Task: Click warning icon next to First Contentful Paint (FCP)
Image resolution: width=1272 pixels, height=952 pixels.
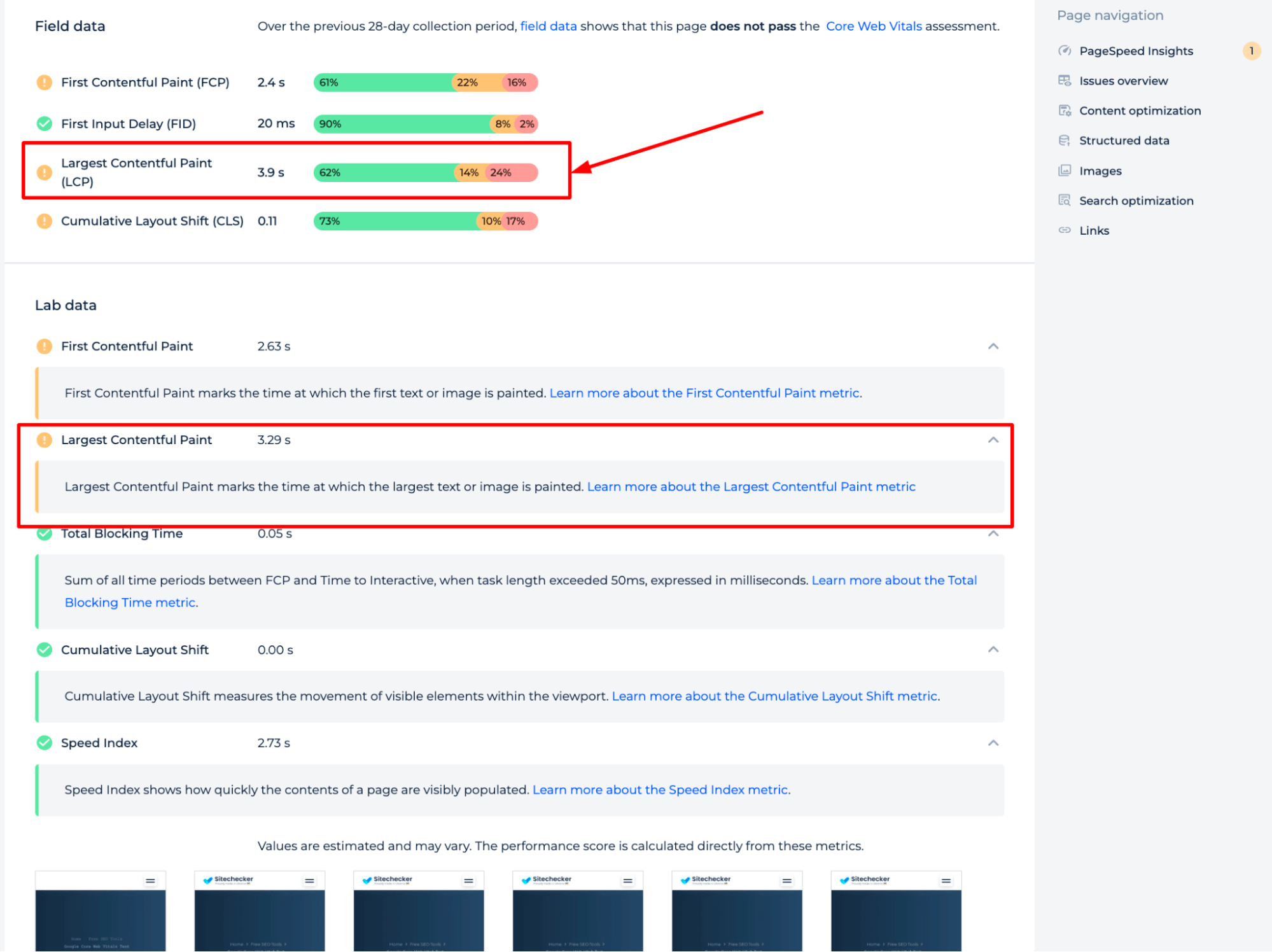Action: tap(44, 82)
